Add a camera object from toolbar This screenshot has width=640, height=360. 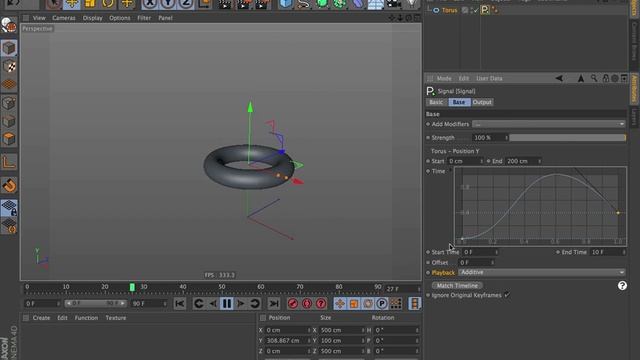pos(393,4)
